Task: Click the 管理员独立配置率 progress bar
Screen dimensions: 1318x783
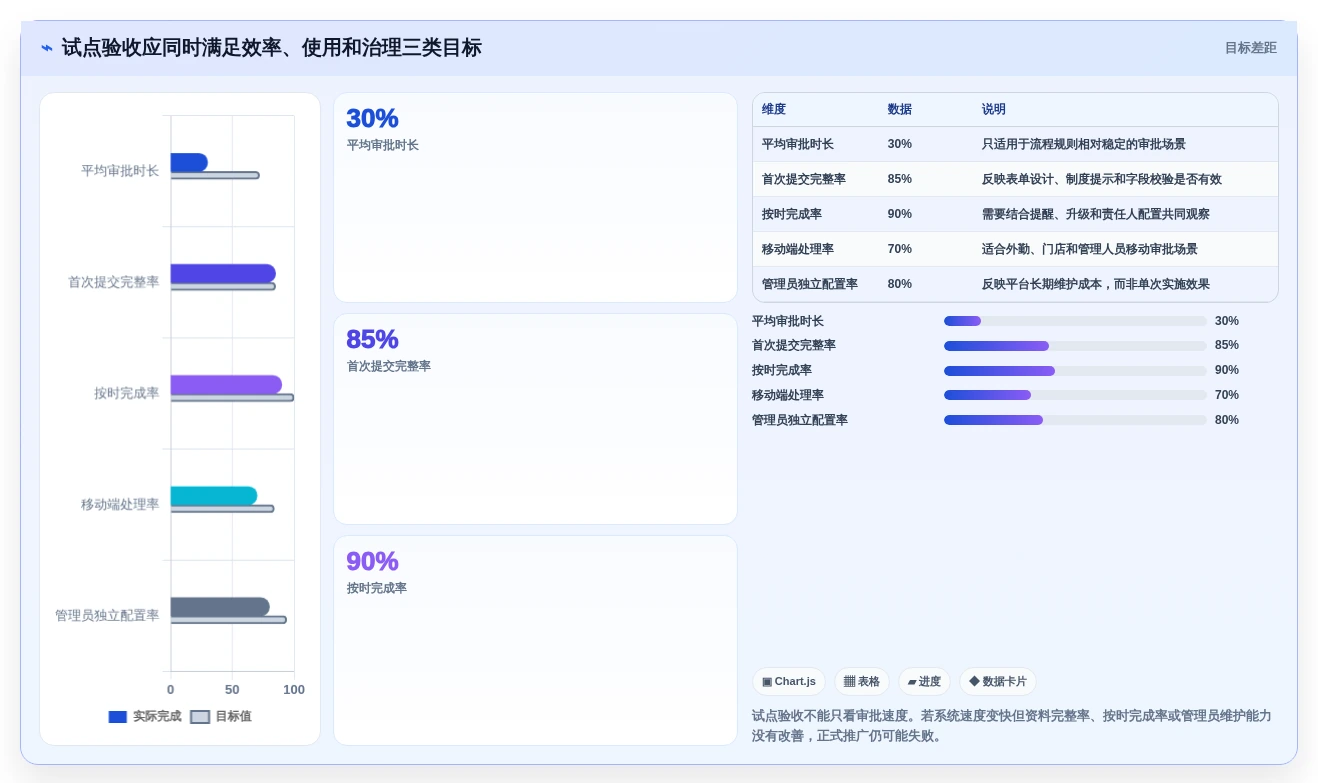Action: [1075, 420]
